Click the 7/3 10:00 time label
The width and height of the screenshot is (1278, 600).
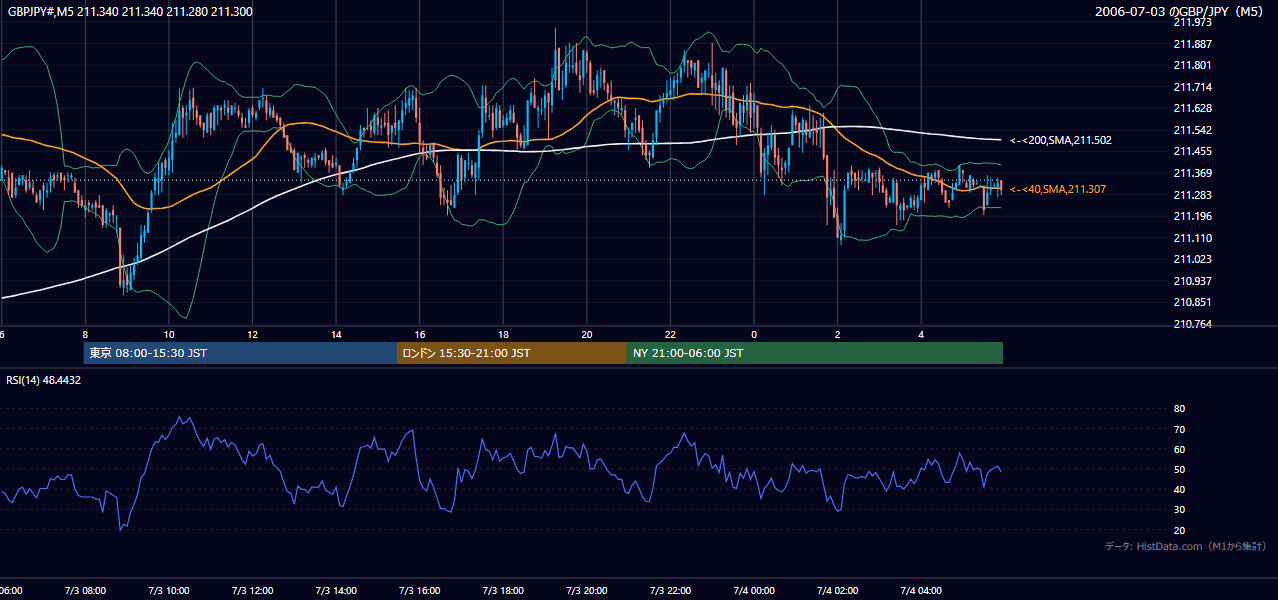click(x=169, y=591)
